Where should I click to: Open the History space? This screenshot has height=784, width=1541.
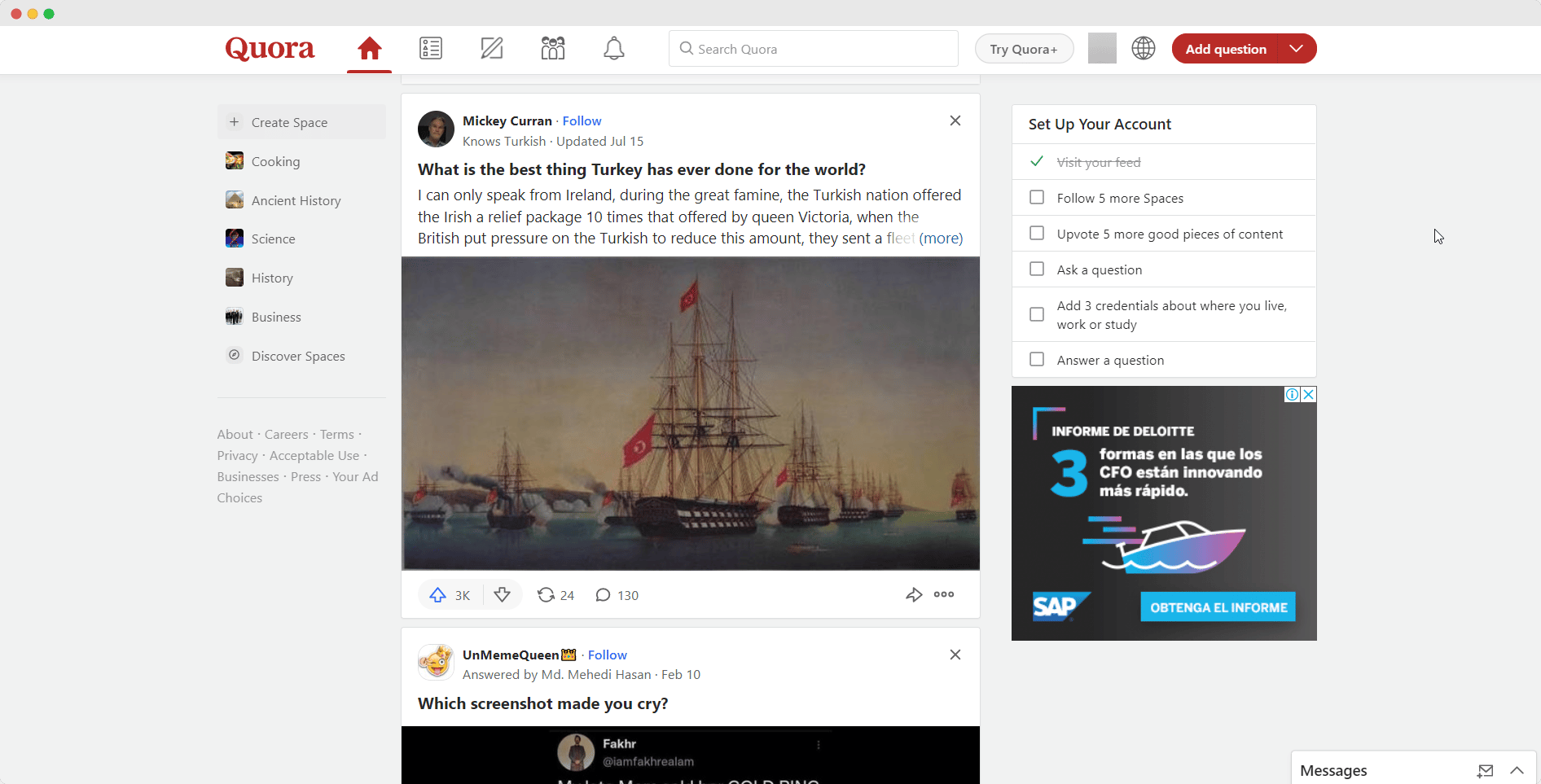tap(301, 278)
